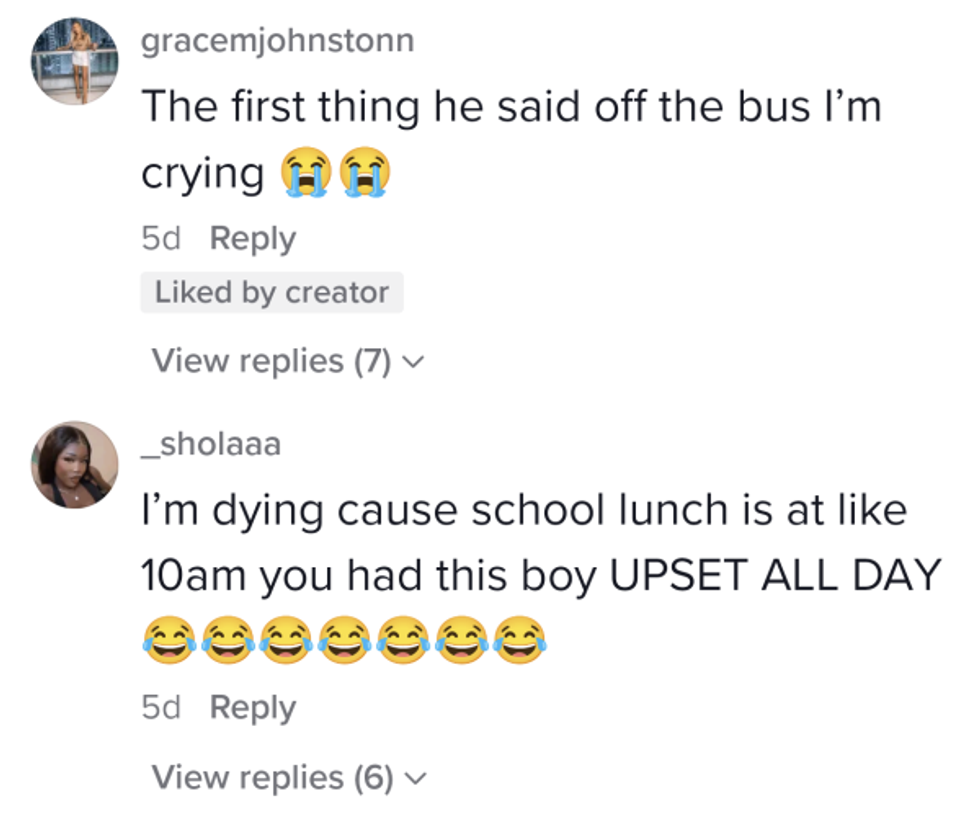
Task: Visit the _sholaaa username link
Action: pos(210,444)
